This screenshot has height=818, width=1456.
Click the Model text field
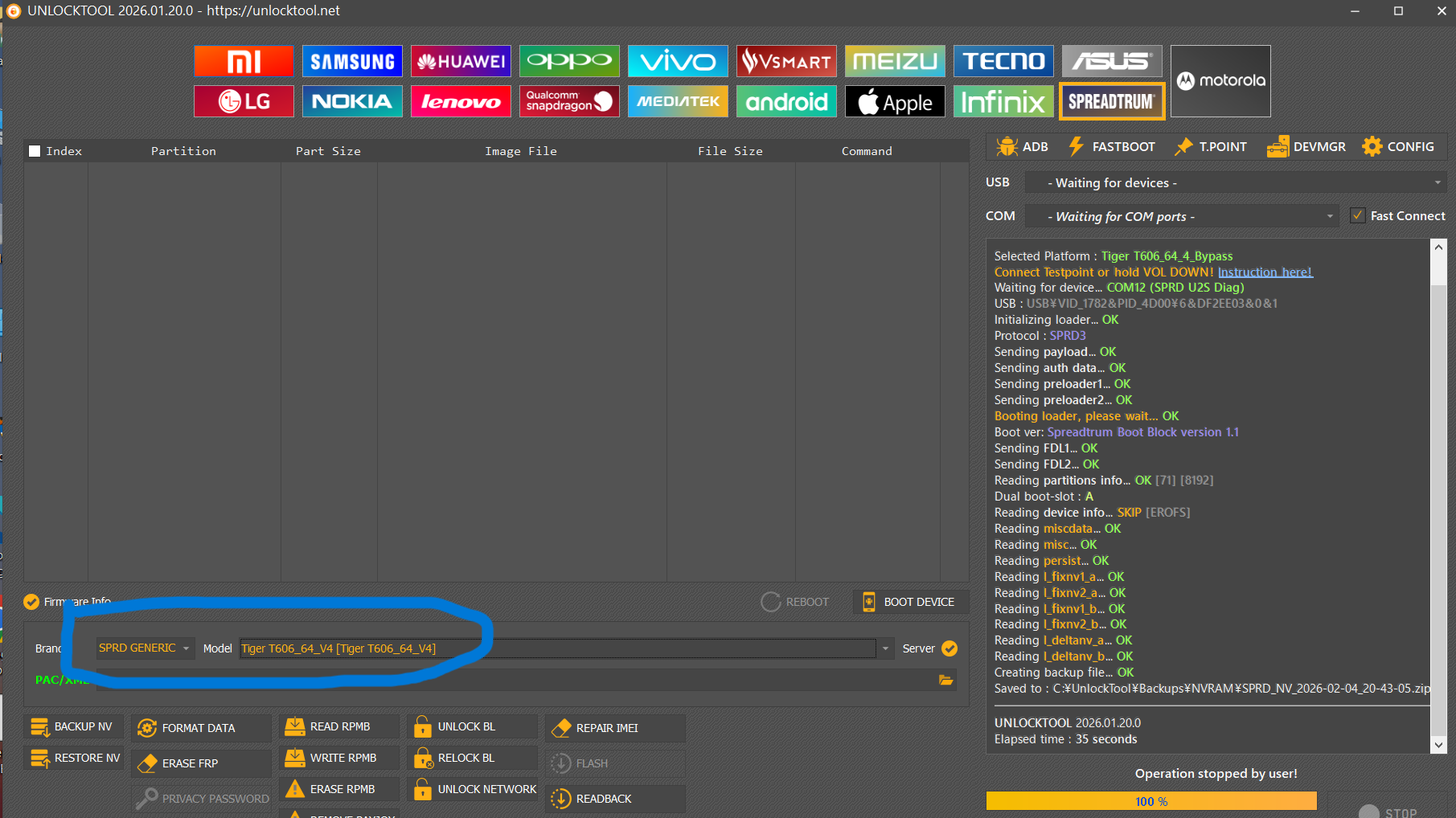point(557,648)
